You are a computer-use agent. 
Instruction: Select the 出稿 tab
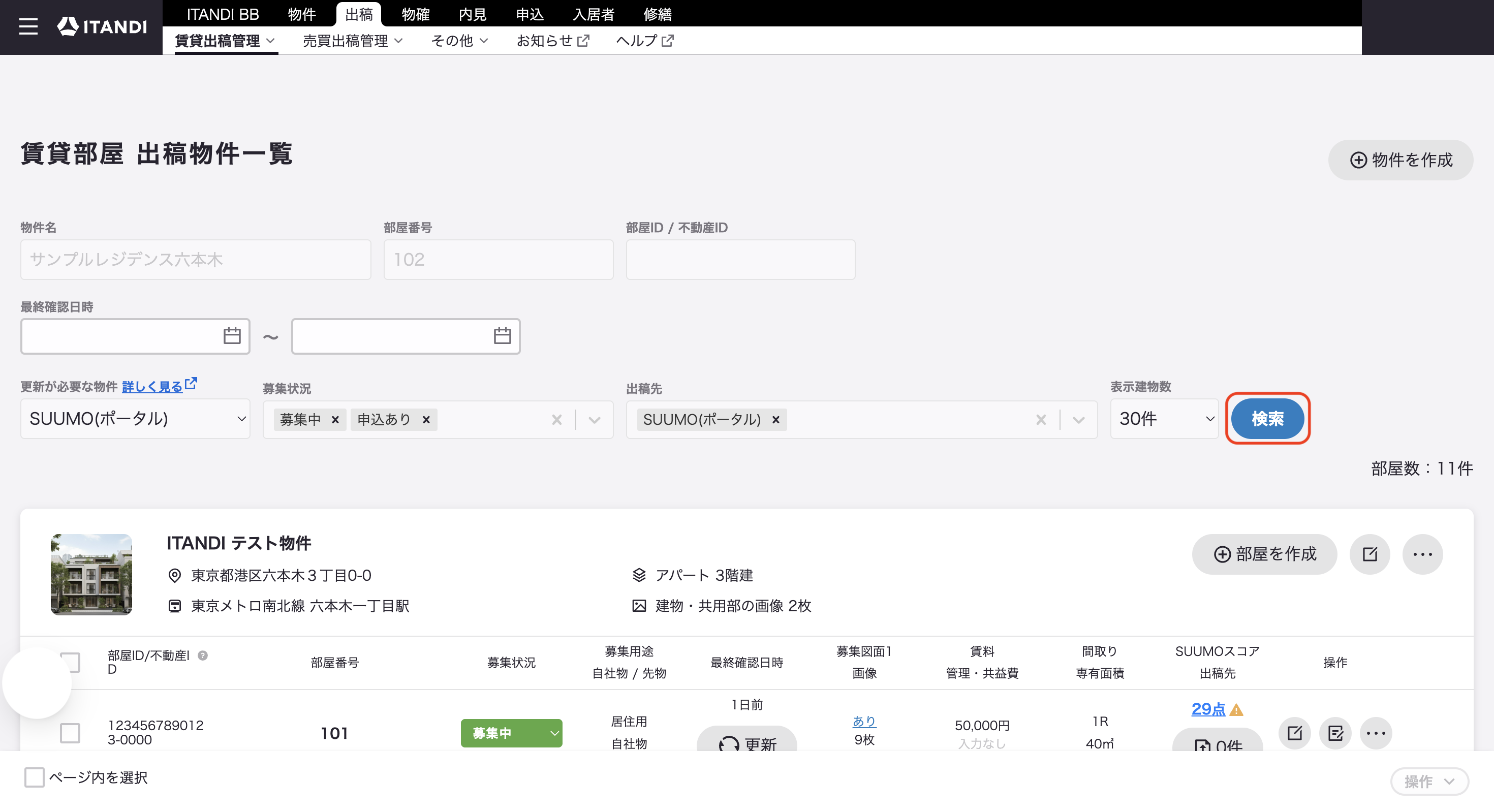click(359, 14)
